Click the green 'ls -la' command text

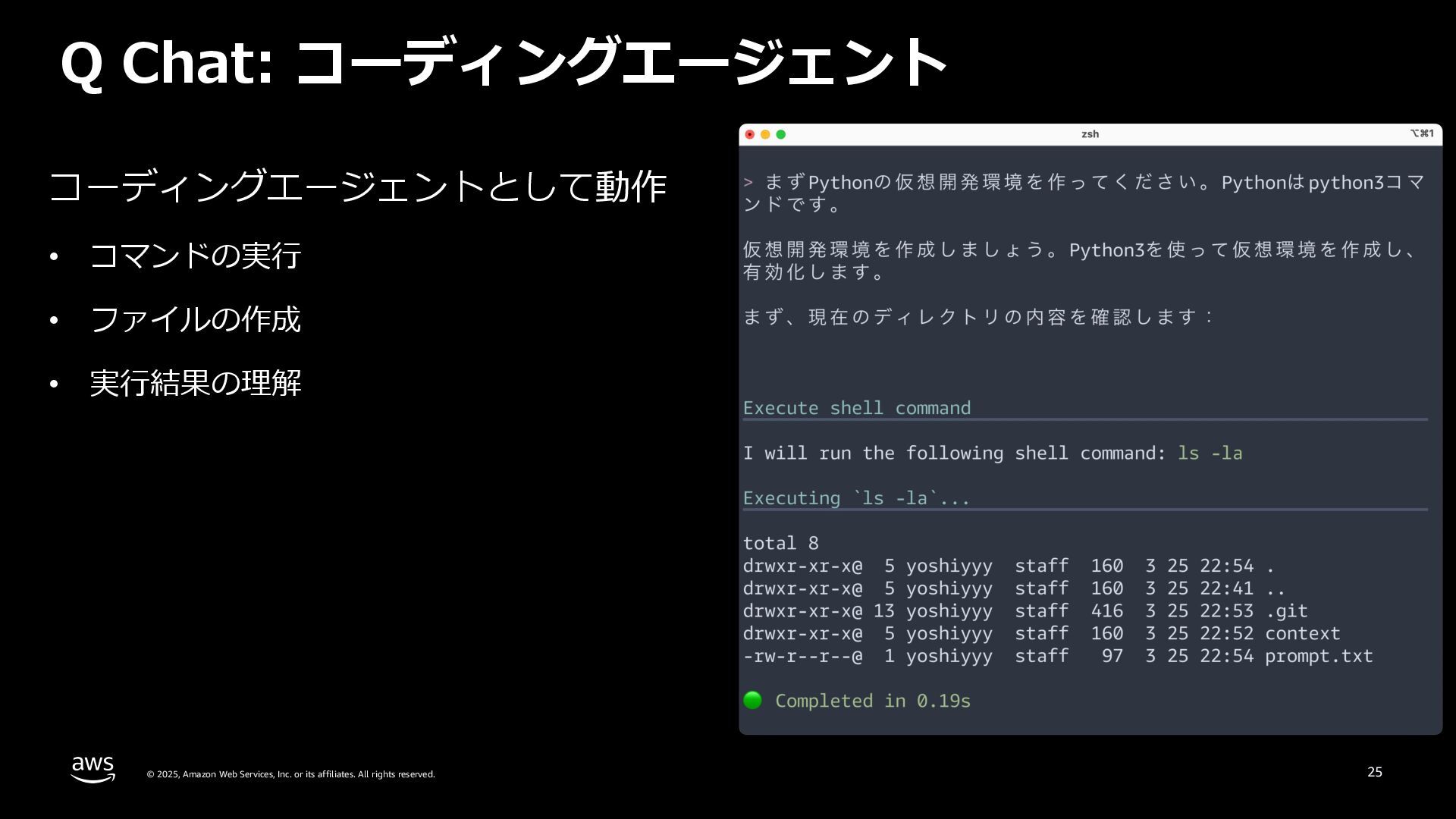(x=1210, y=453)
